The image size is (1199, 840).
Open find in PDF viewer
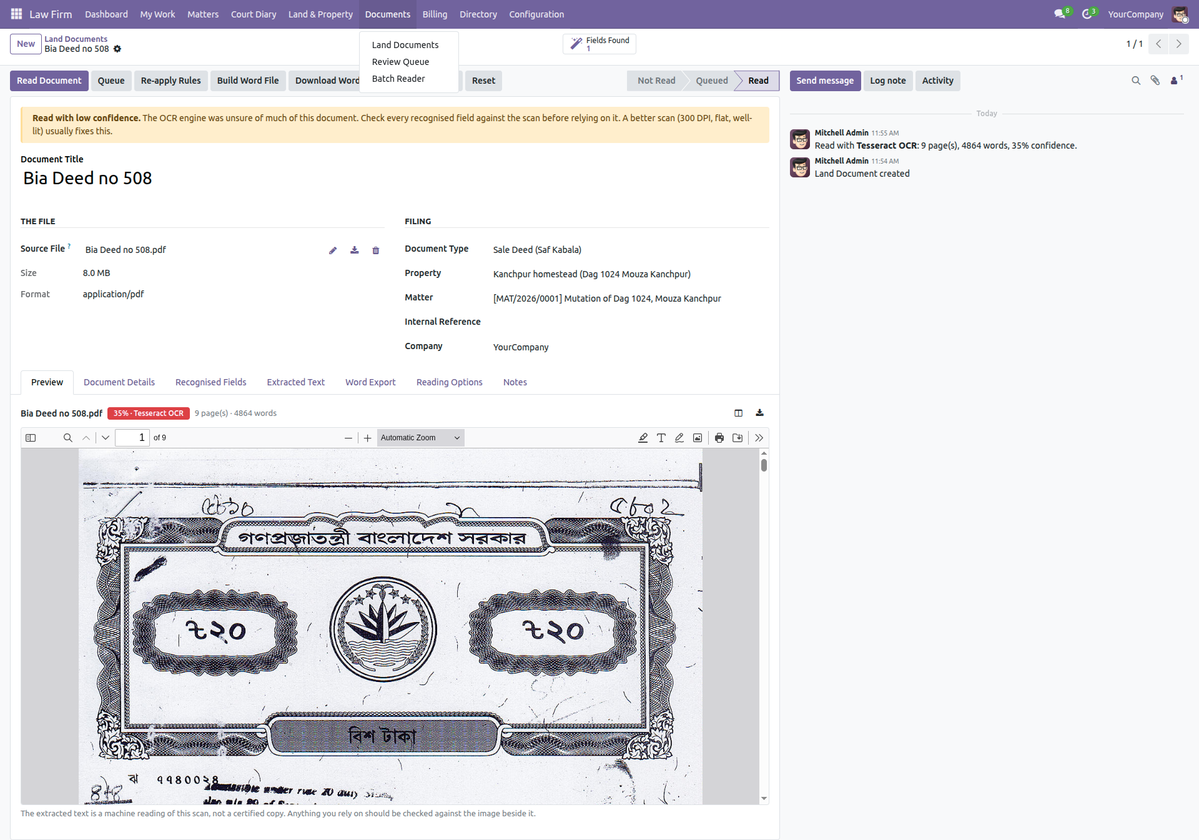click(67, 438)
